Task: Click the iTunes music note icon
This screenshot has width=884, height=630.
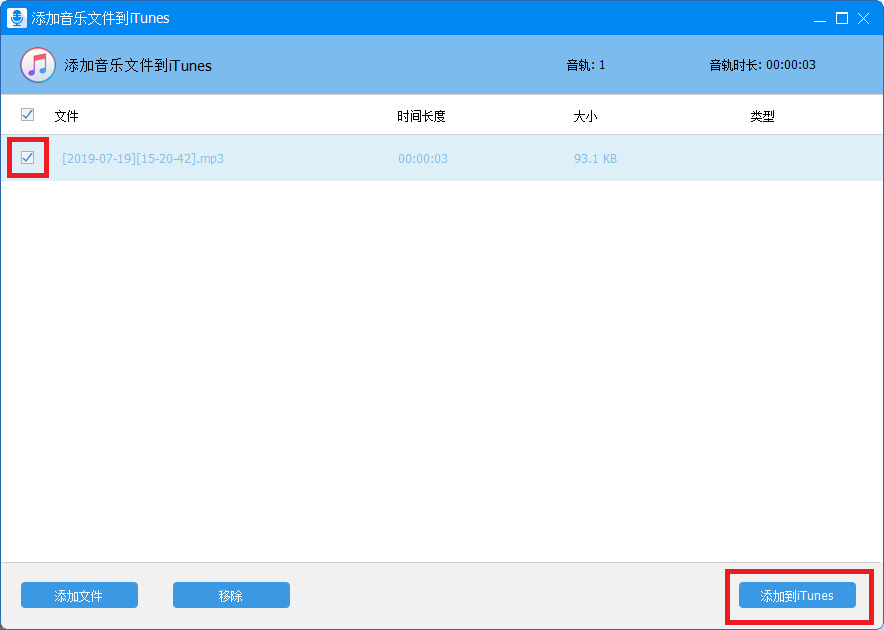Action: (38, 65)
